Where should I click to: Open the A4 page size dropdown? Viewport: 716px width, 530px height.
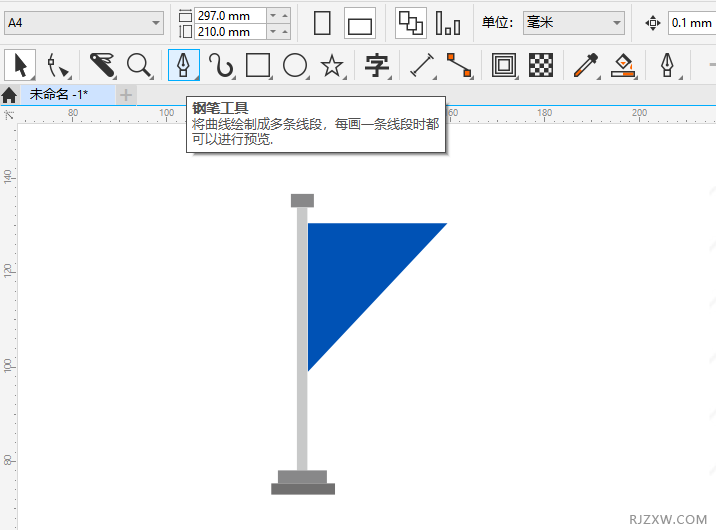pos(84,22)
